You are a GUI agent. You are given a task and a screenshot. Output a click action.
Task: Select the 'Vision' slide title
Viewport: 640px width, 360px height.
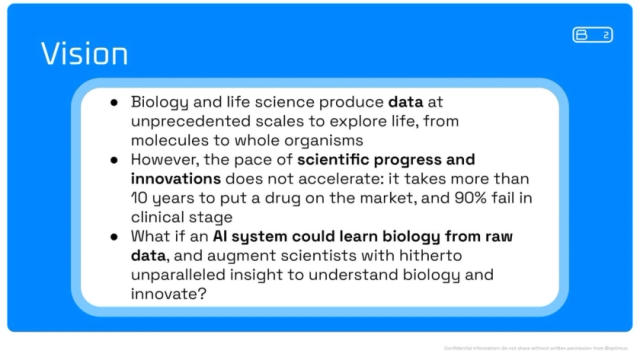[84, 53]
